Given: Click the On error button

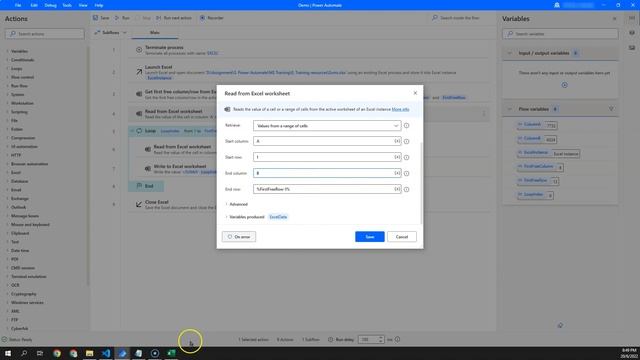Looking at the screenshot, I should (239, 237).
